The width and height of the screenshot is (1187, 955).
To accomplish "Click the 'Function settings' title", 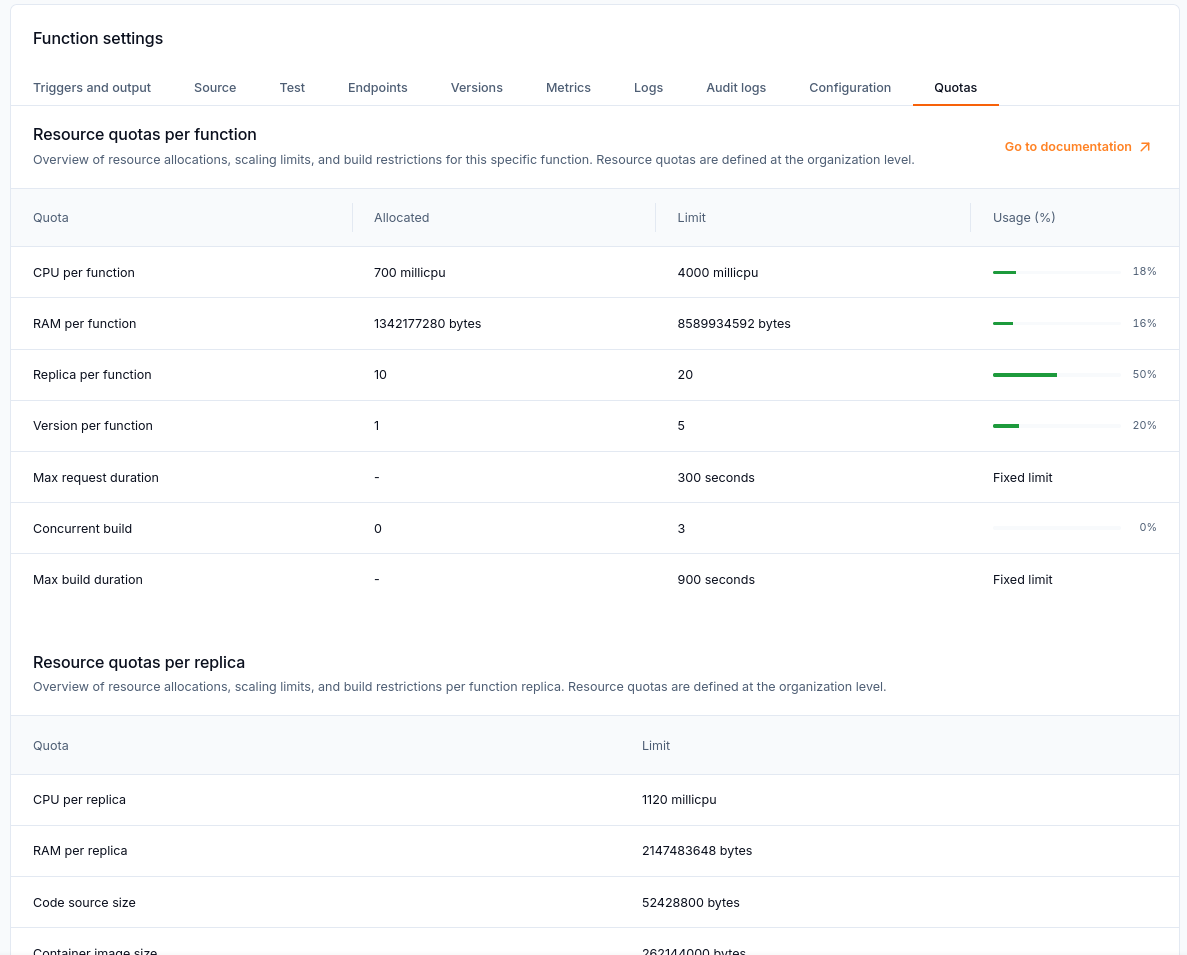I will pos(98,39).
